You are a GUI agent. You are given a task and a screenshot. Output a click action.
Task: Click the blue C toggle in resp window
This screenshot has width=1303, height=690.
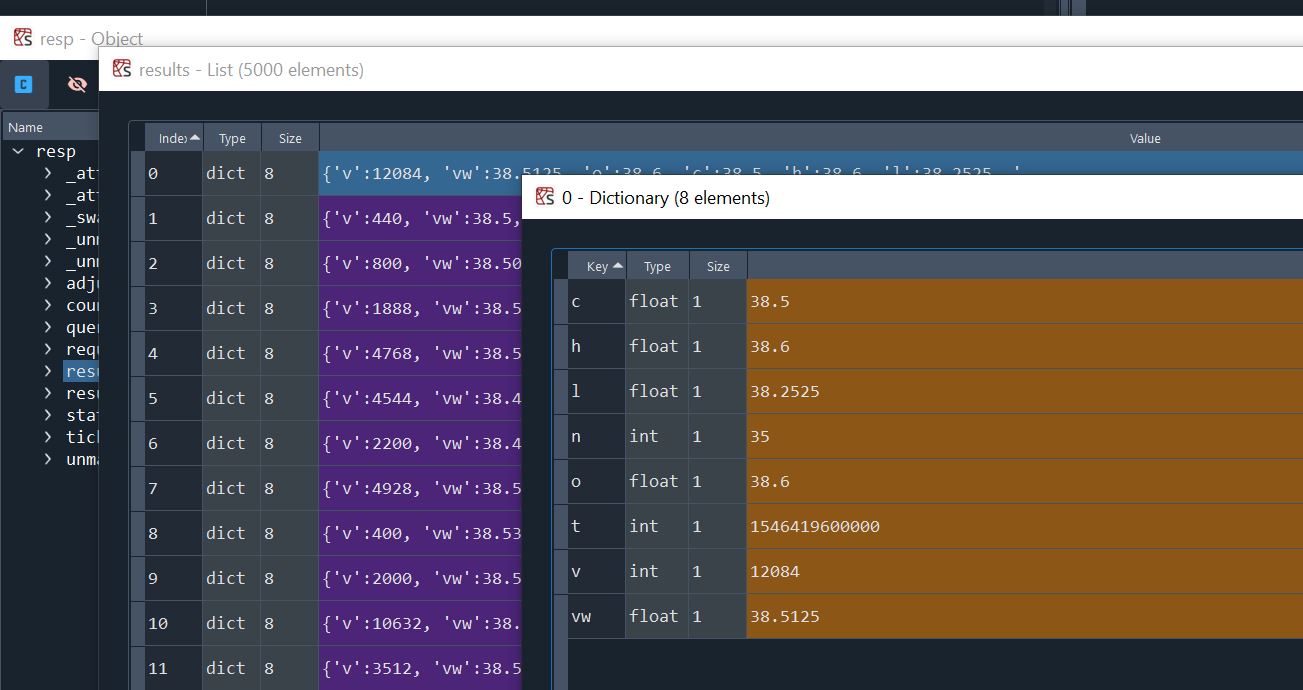(24, 85)
